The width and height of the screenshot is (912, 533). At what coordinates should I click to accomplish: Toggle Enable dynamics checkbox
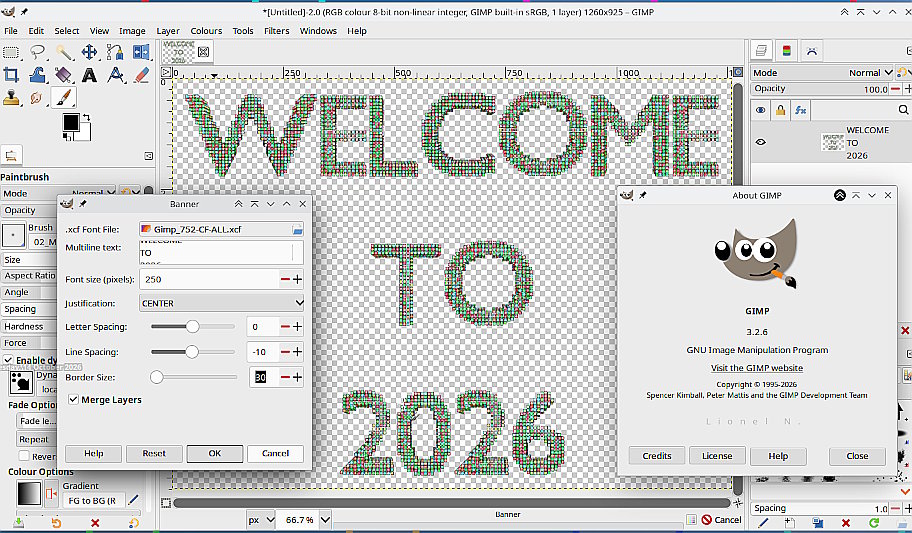pyautogui.click(x=8, y=360)
